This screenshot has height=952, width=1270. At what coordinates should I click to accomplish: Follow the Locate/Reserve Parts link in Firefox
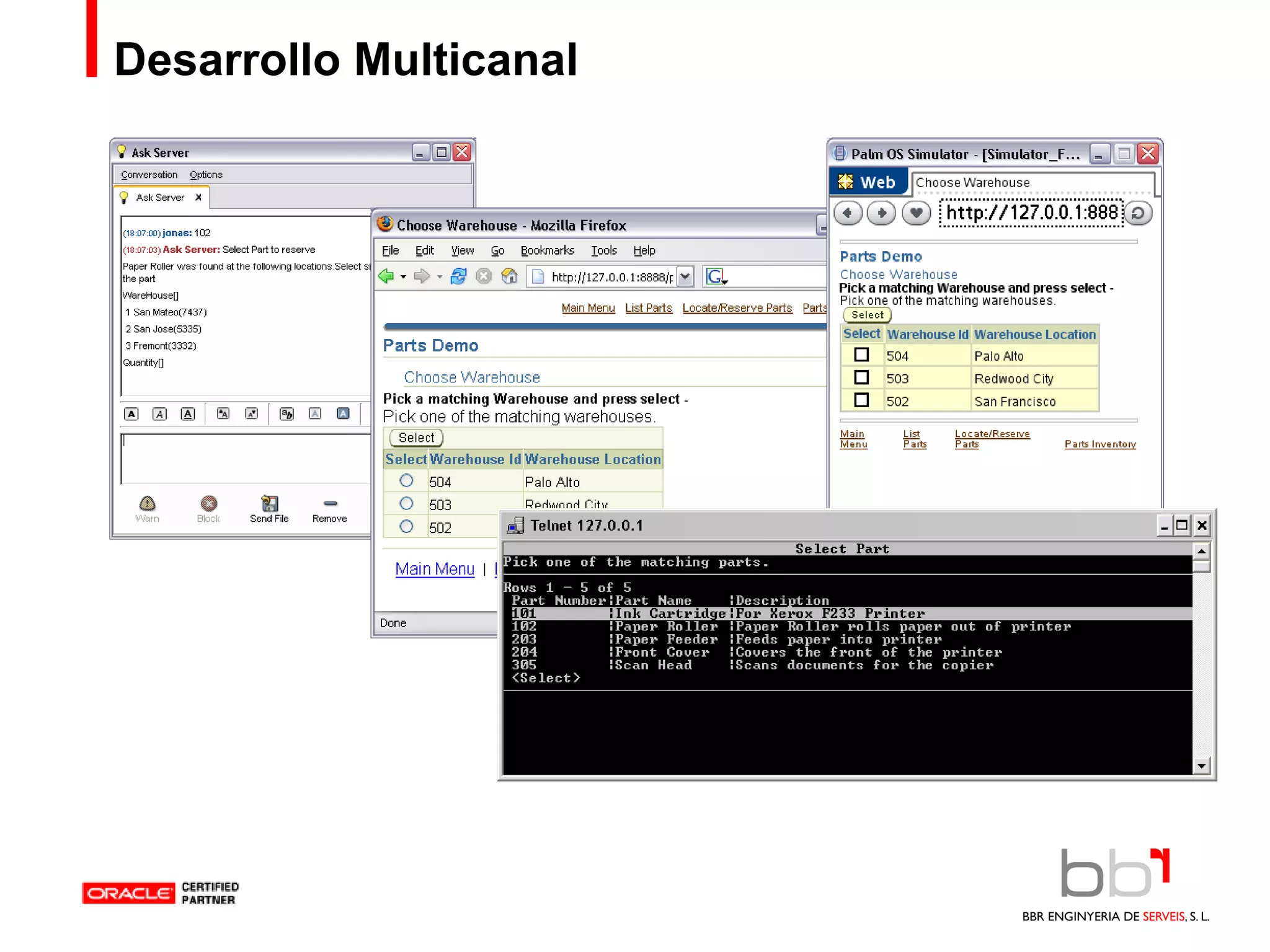(737, 308)
